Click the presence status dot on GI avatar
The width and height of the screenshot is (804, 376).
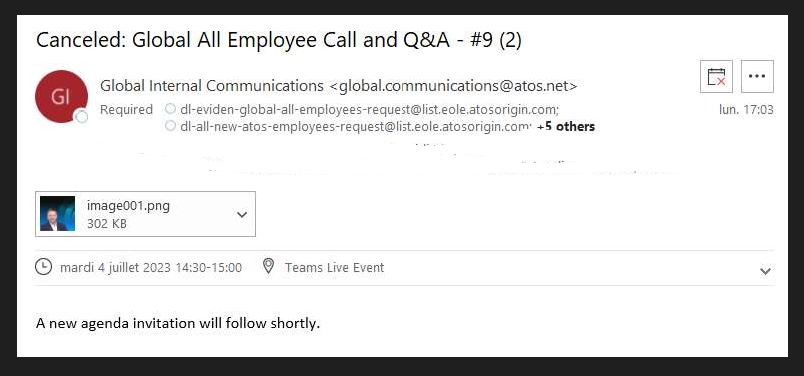(81, 117)
